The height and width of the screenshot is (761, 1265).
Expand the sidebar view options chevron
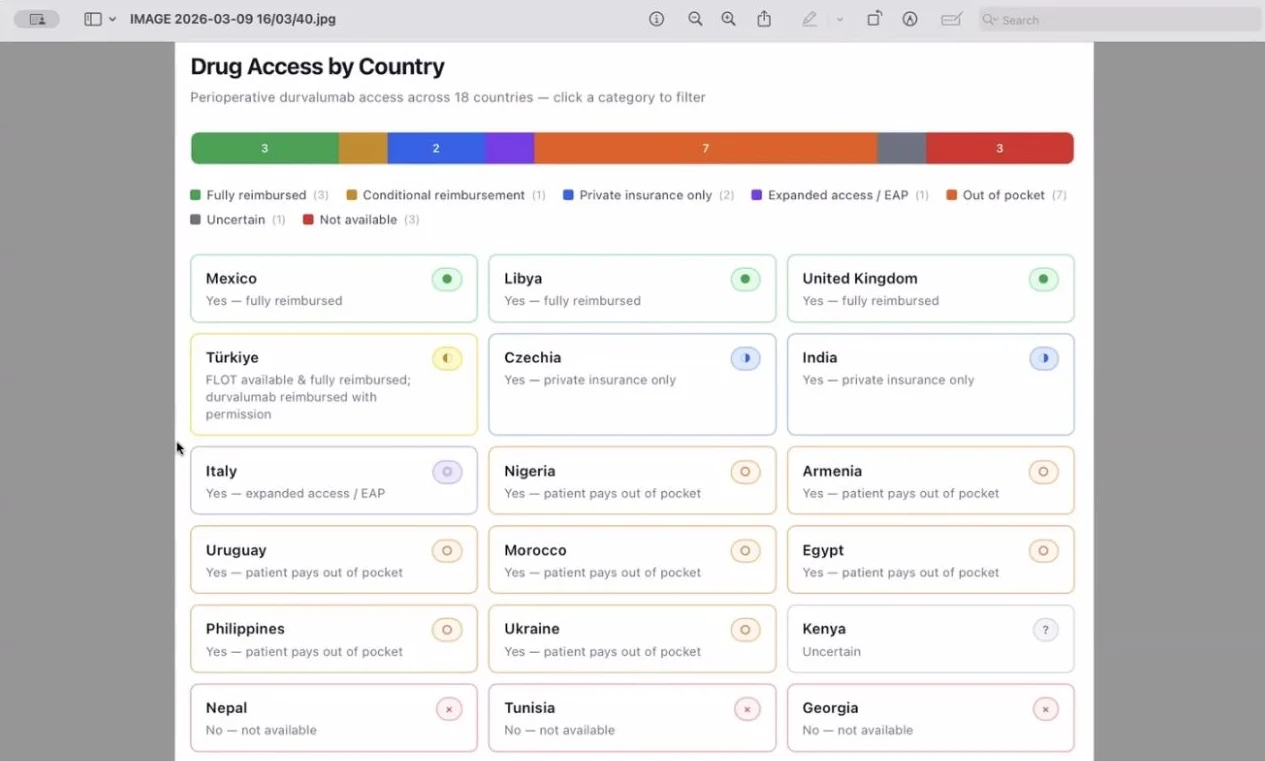point(113,19)
